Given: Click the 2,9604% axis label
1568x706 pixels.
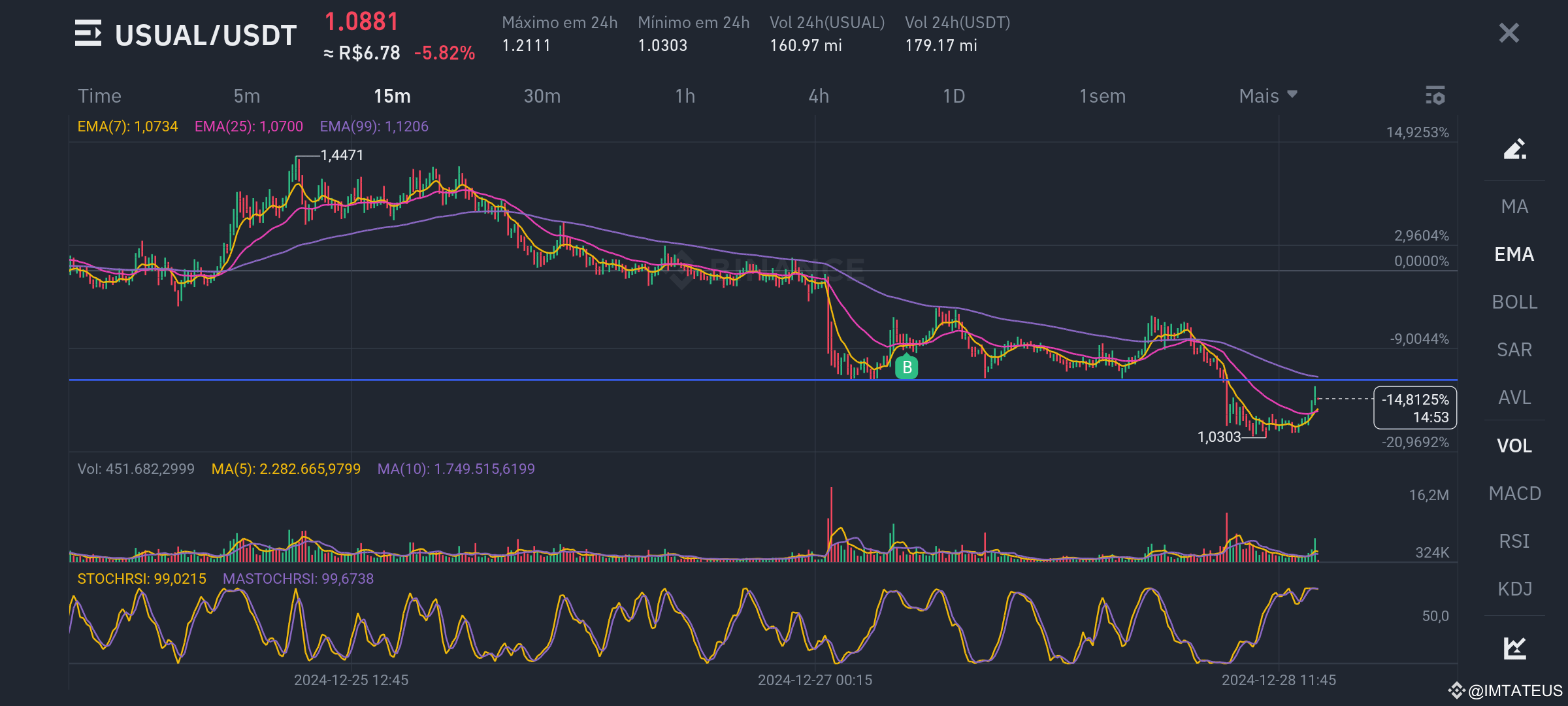Looking at the screenshot, I should click(x=1422, y=235).
